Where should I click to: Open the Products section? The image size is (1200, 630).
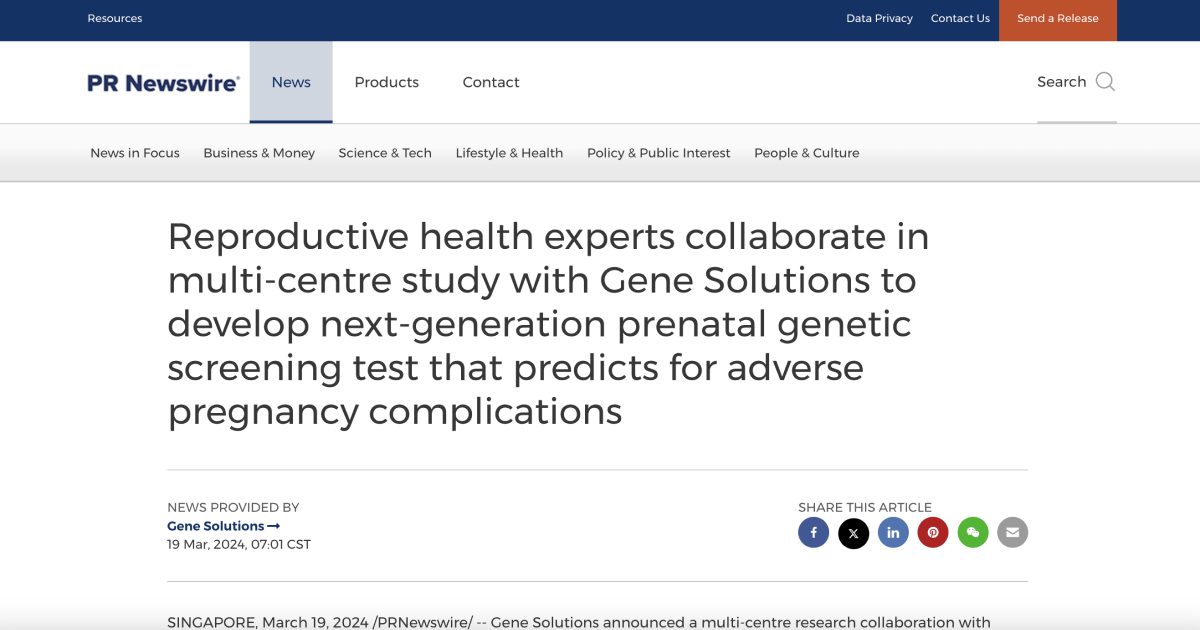click(386, 82)
